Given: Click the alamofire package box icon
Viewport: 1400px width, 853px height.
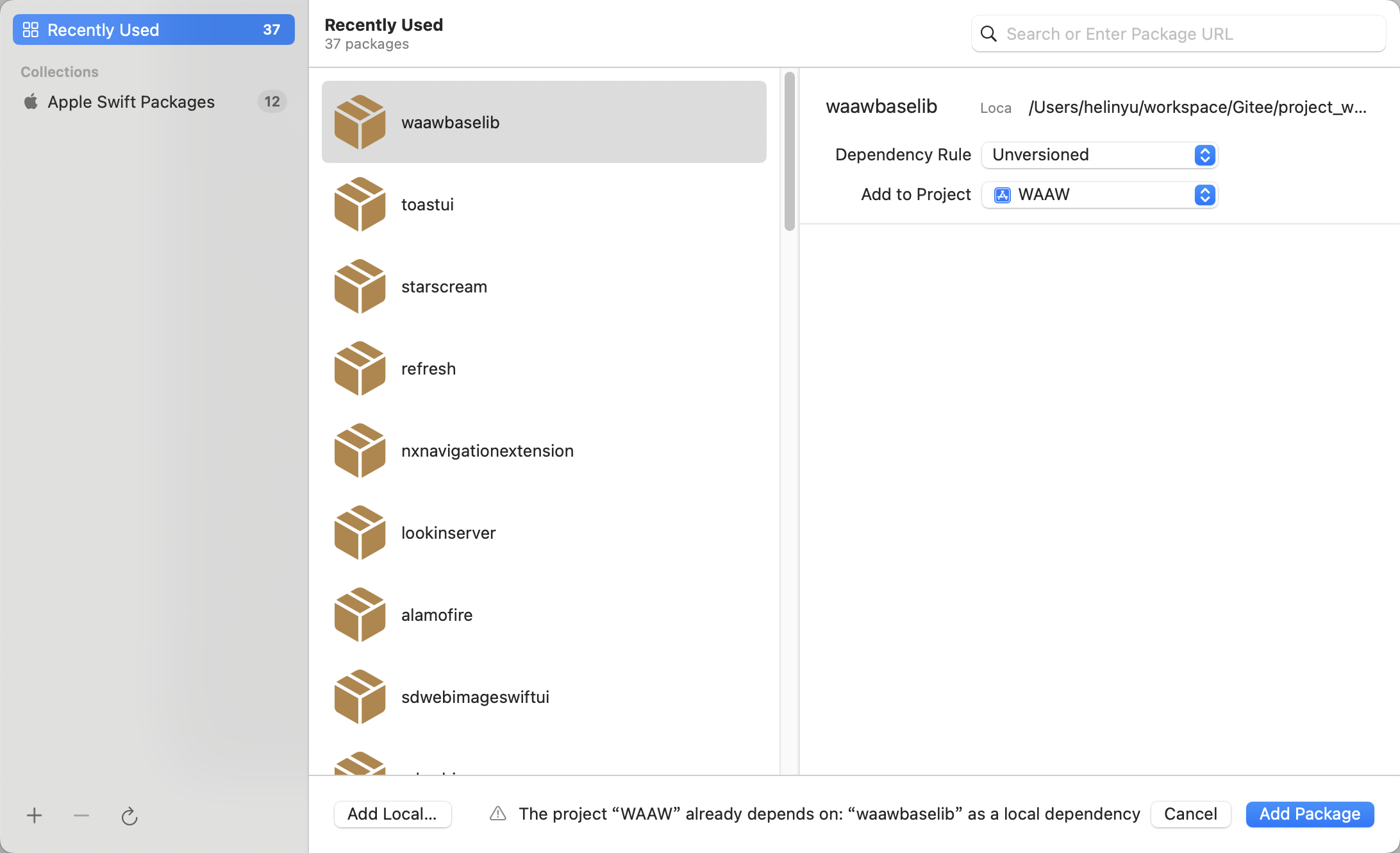Looking at the screenshot, I should click(360, 615).
